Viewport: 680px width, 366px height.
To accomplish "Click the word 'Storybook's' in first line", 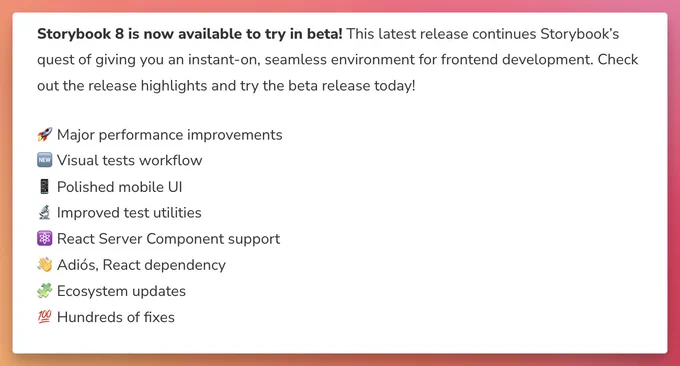I will point(580,34).
